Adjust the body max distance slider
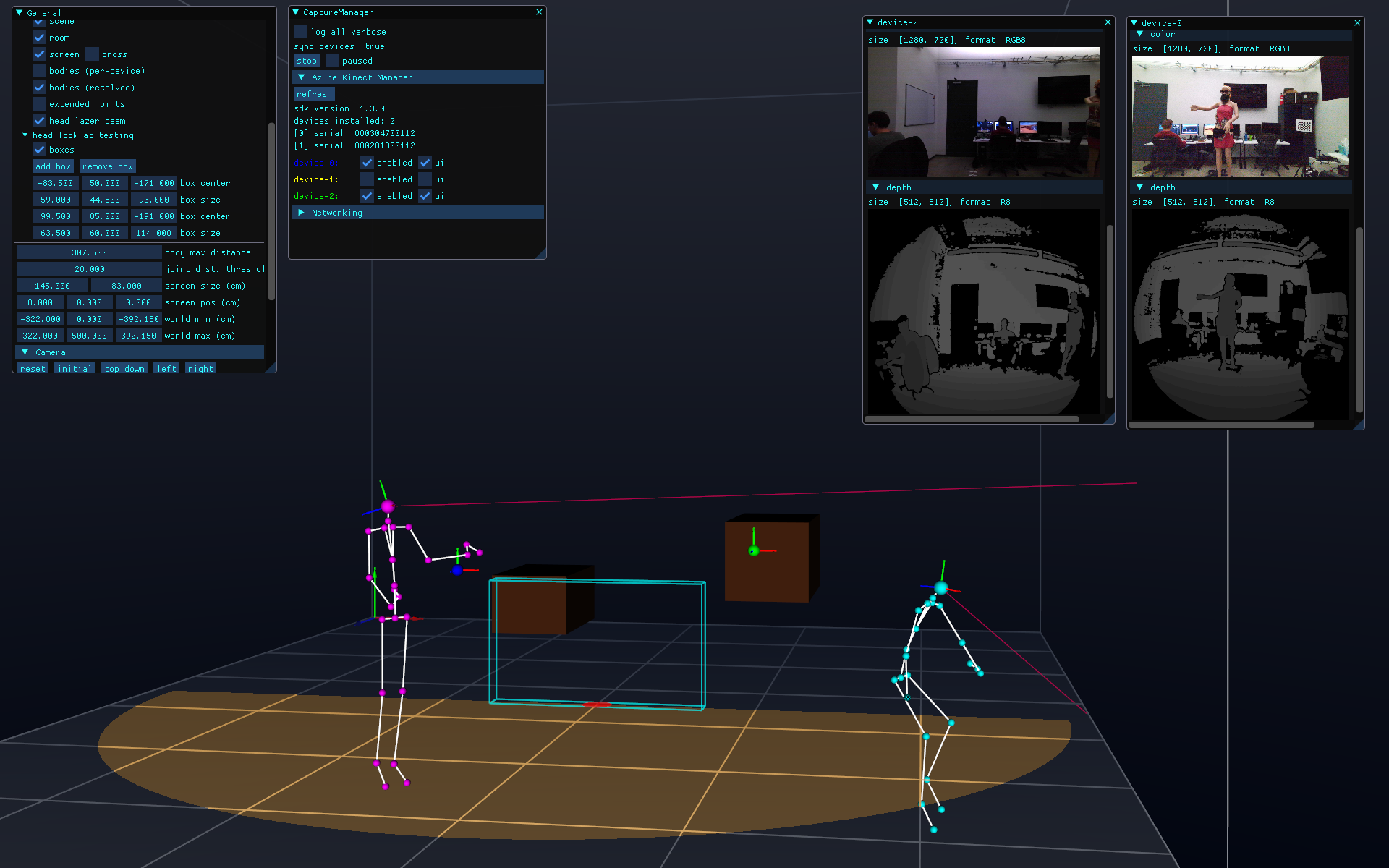The image size is (1389, 868). 90,252
